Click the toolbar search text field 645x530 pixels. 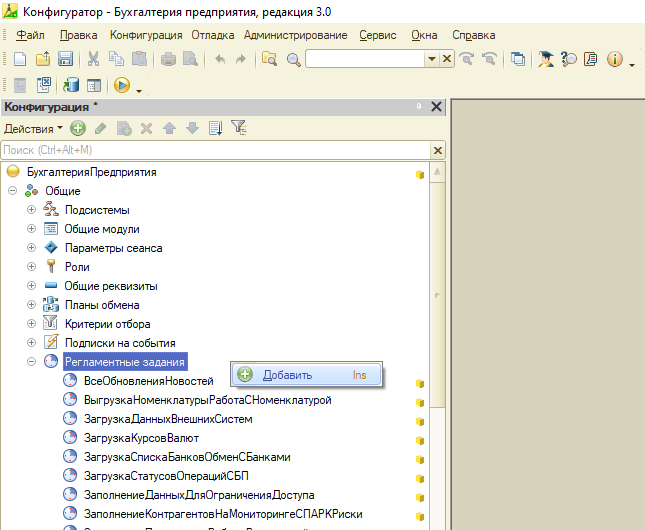click(x=365, y=59)
